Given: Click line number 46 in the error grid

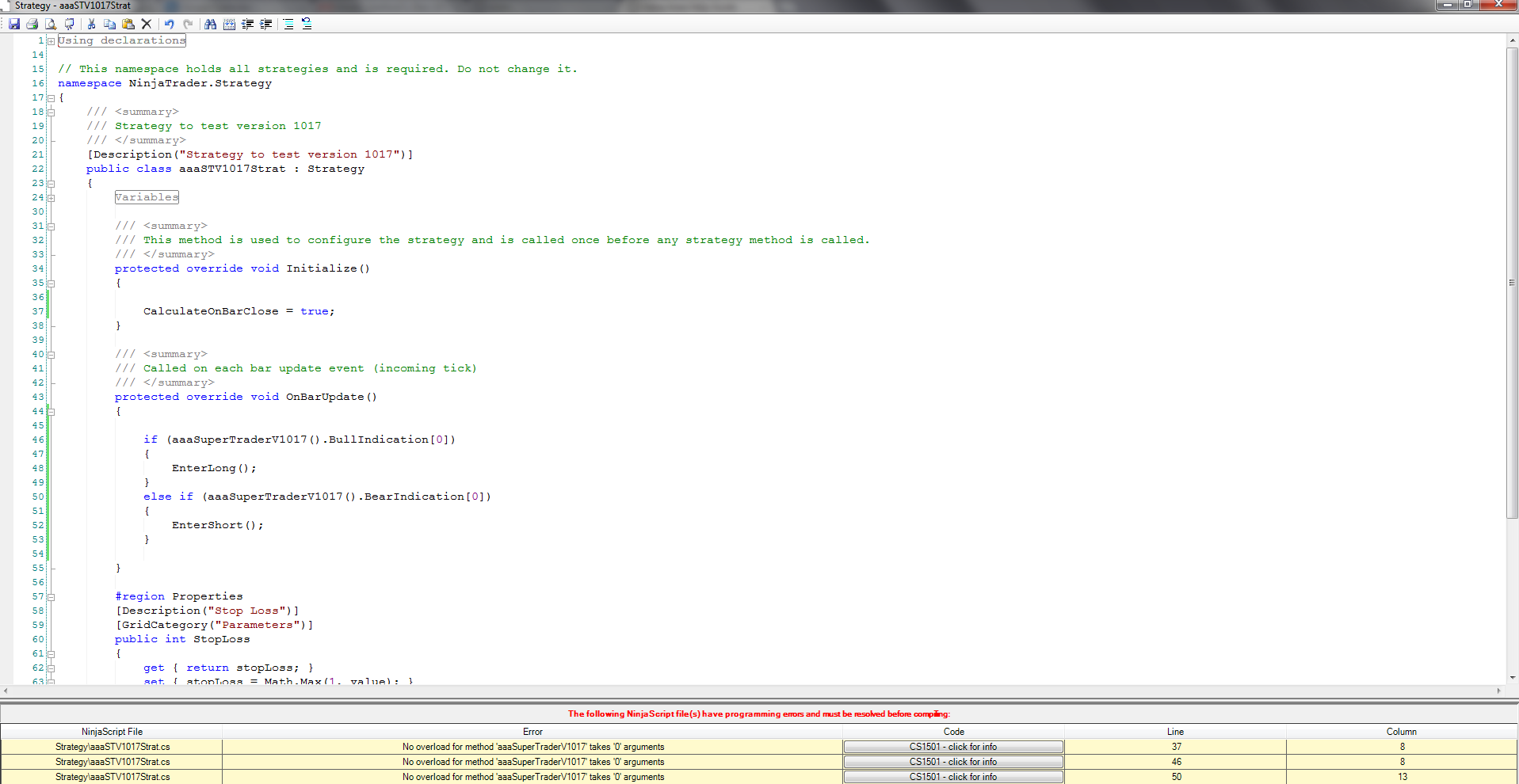Looking at the screenshot, I should [x=1177, y=762].
